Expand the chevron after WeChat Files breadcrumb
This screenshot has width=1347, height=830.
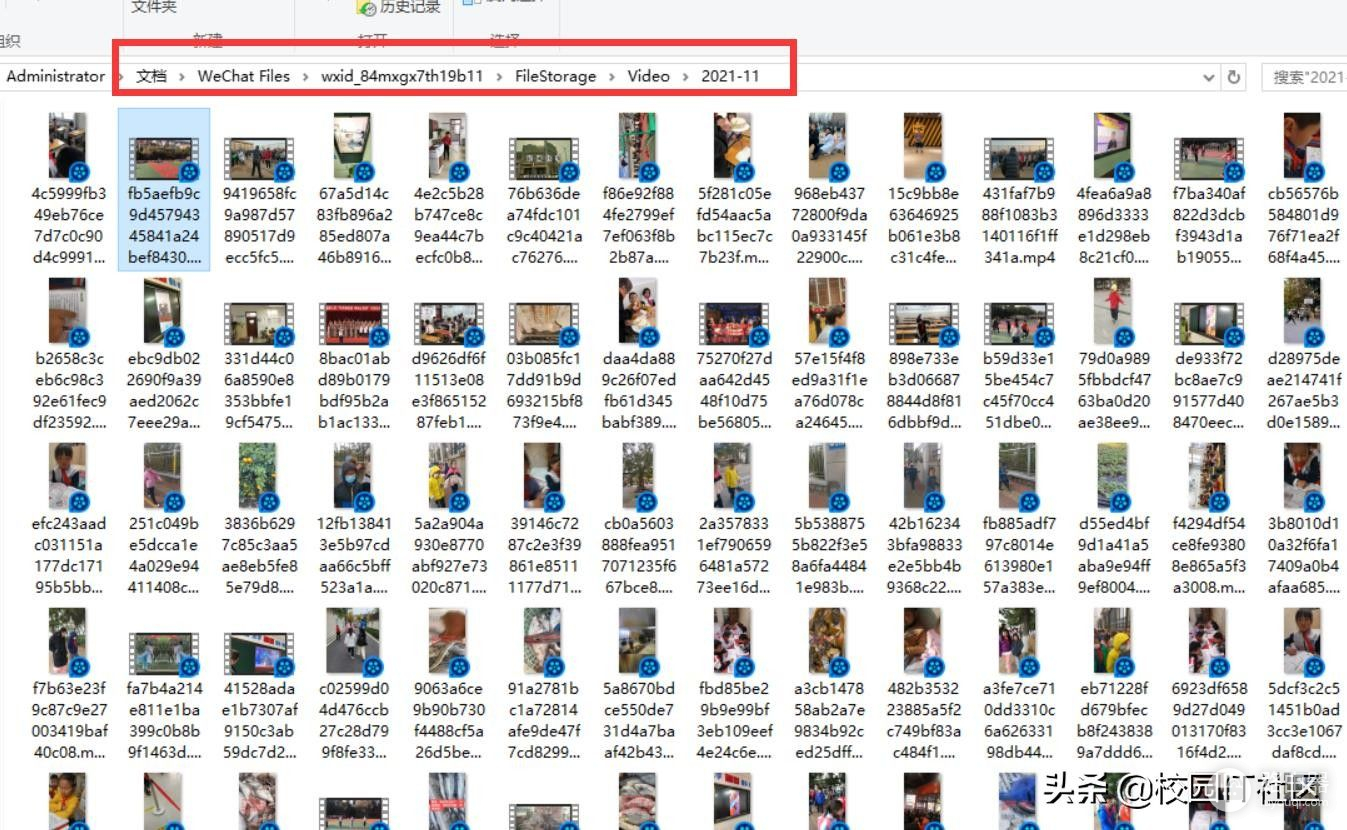click(305, 76)
